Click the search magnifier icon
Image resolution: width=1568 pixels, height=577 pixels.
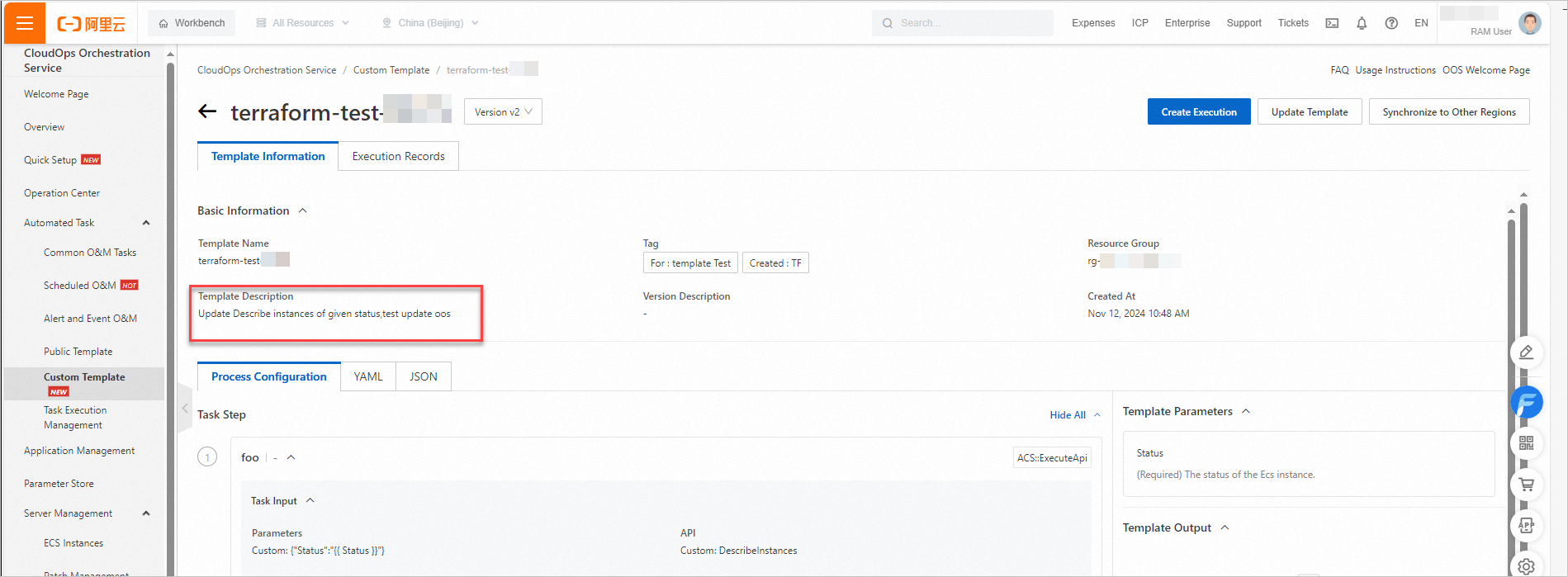888,23
